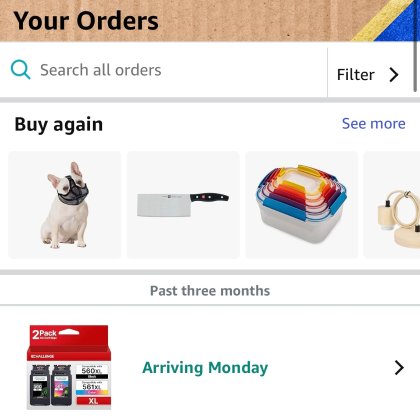Viewport: 420px width, 420px height.
Task: Click the teal magnifying glass search icon
Action: [x=21, y=70]
